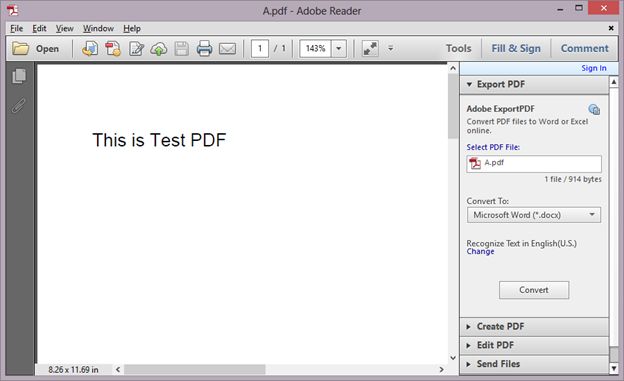This screenshot has width=624, height=381.
Task: Click the right pane scroll up arrow
Action: pyautogui.click(x=614, y=82)
